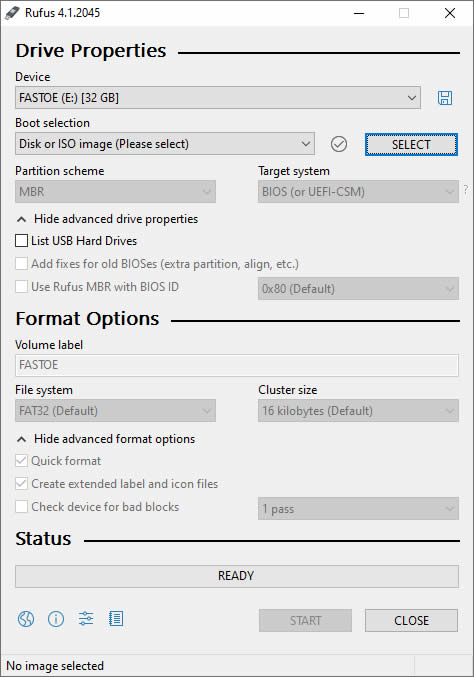Open application settings sliders icon
Screen dimensions: 474x677
(x=86, y=619)
